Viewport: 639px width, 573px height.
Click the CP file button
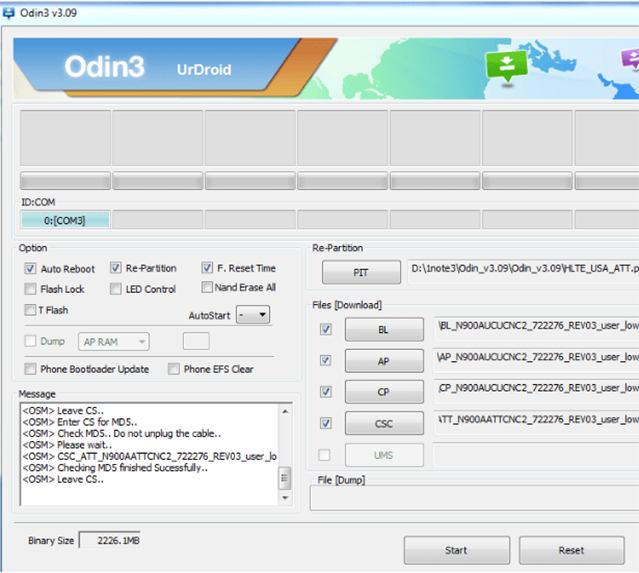(x=384, y=392)
